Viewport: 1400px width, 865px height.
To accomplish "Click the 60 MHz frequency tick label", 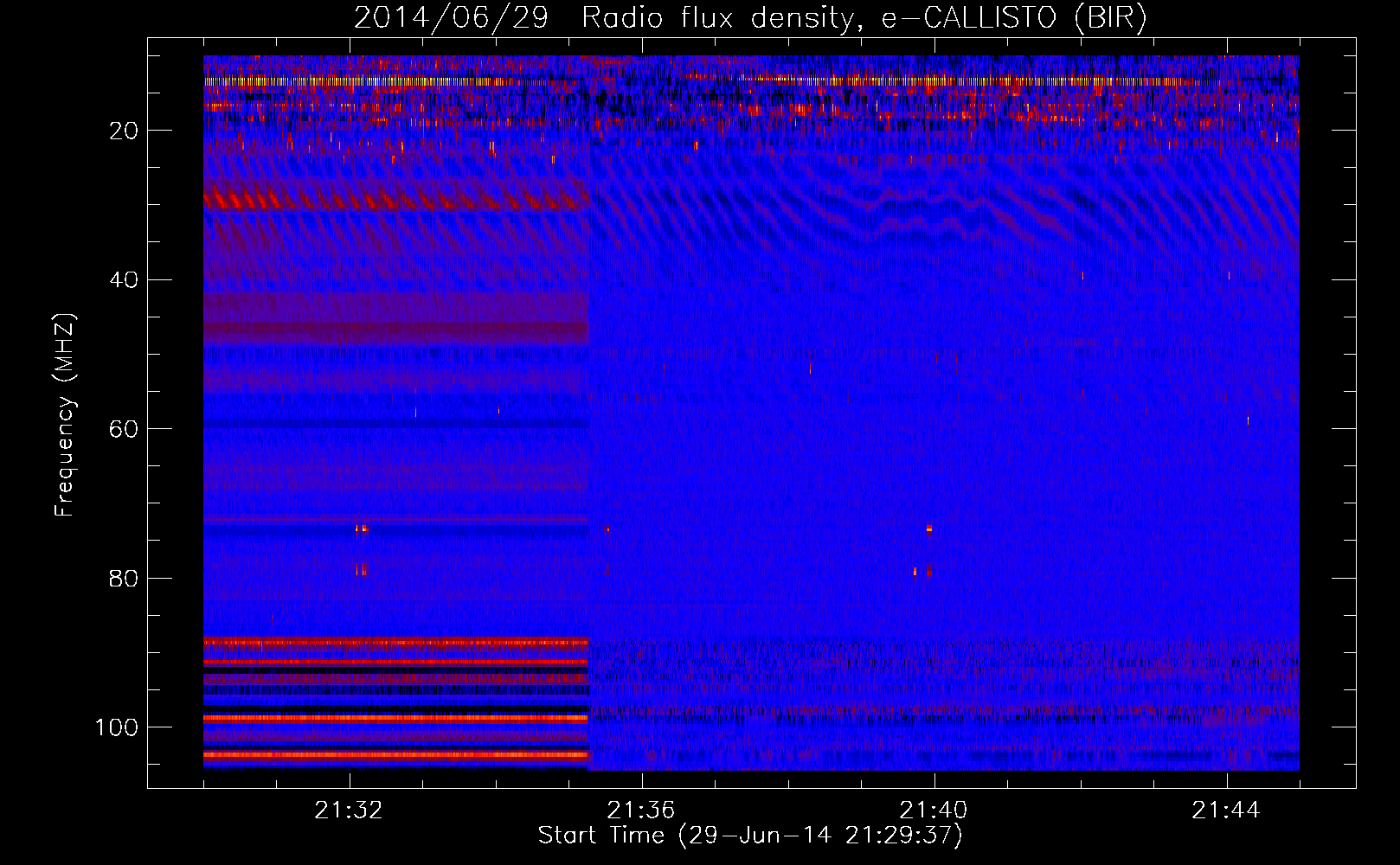I will 124,429.
